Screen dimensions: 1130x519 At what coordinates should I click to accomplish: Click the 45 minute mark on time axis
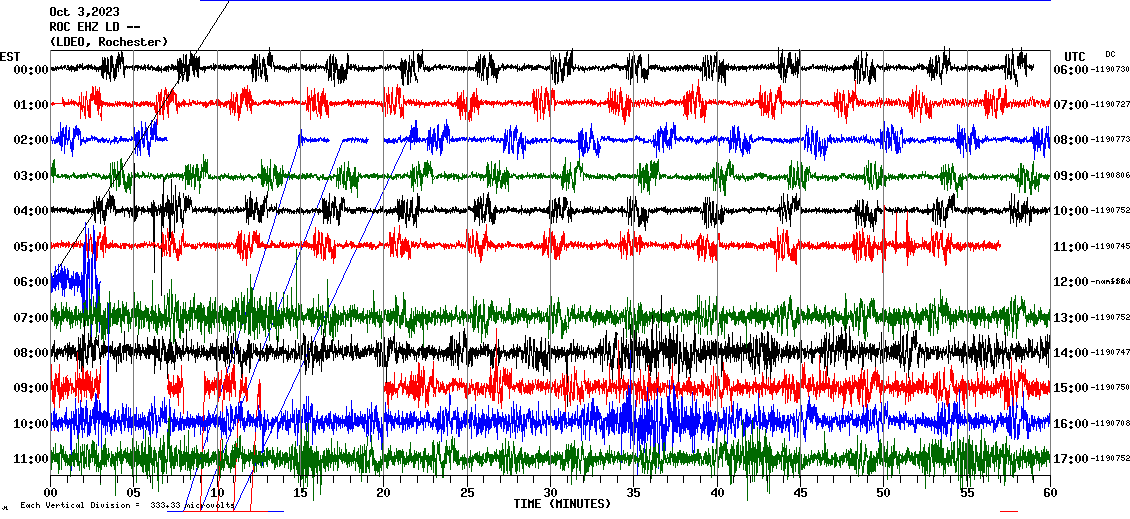click(x=800, y=493)
